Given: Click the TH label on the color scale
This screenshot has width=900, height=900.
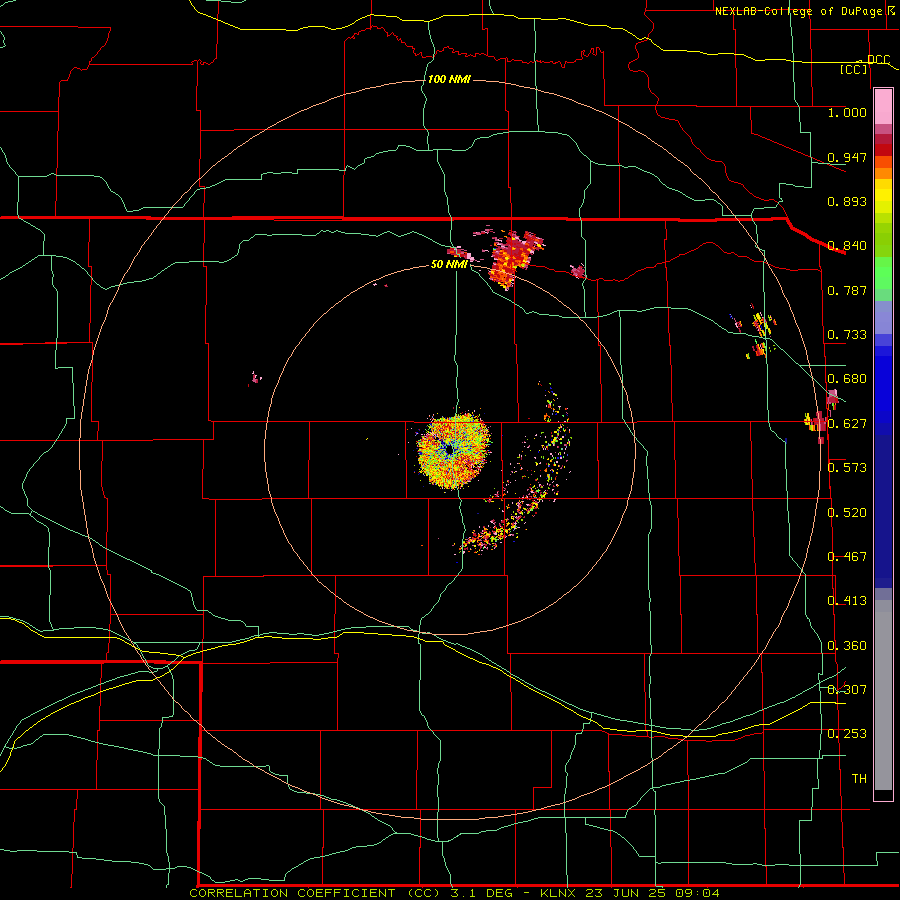Looking at the screenshot, I should 859,779.
